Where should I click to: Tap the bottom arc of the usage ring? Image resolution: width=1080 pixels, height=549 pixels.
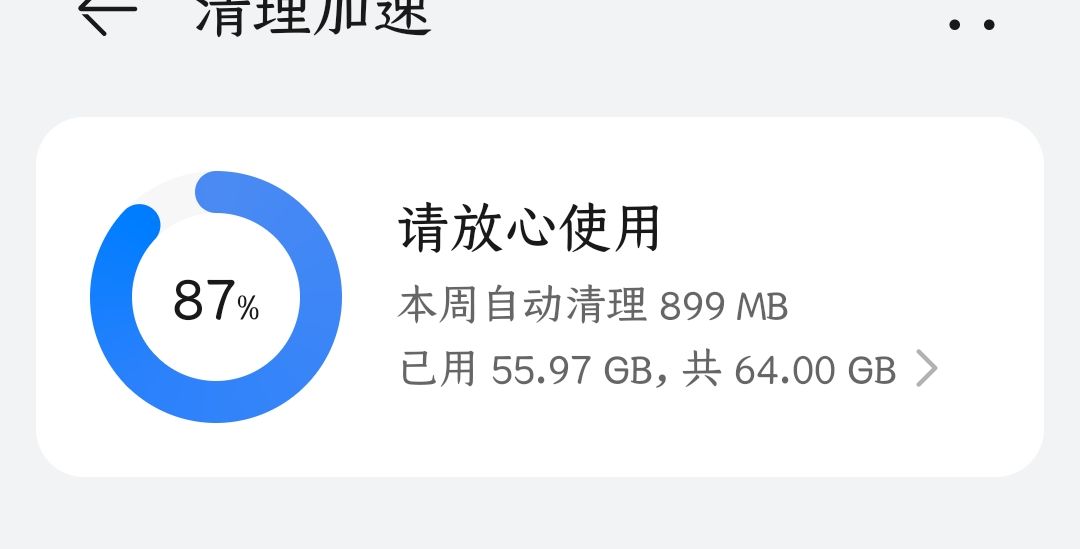tap(216, 402)
